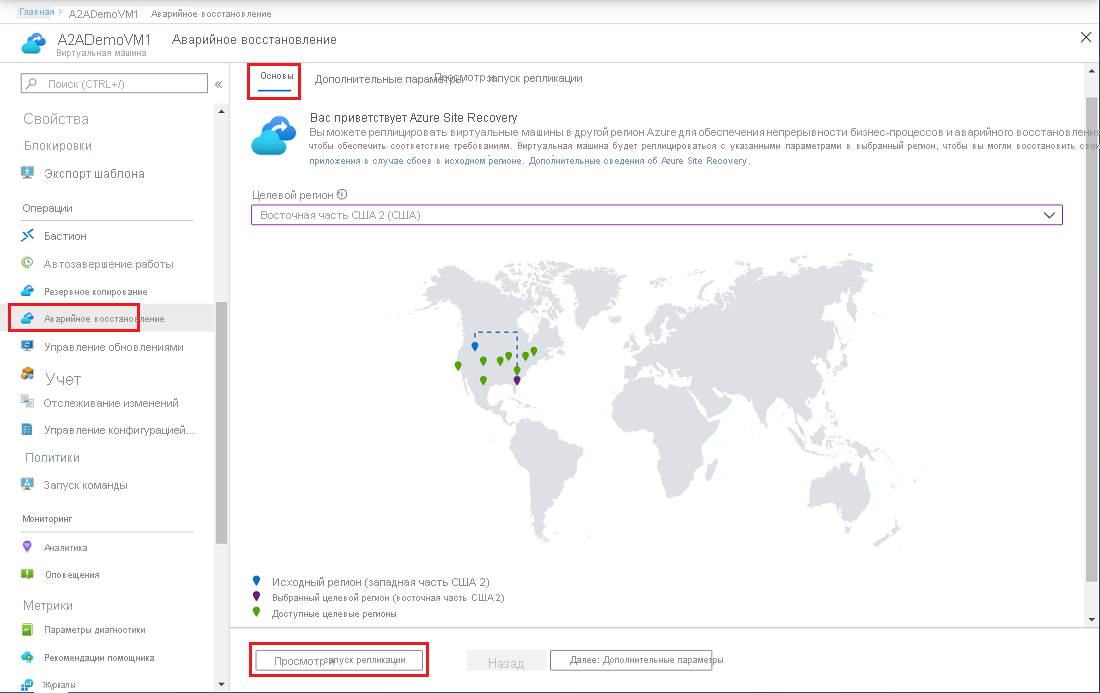Viewport: 1100px width, 693px height.
Task: Click the Disaster recovery icon (Аварийное восстановление)
Action: click(27, 318)
